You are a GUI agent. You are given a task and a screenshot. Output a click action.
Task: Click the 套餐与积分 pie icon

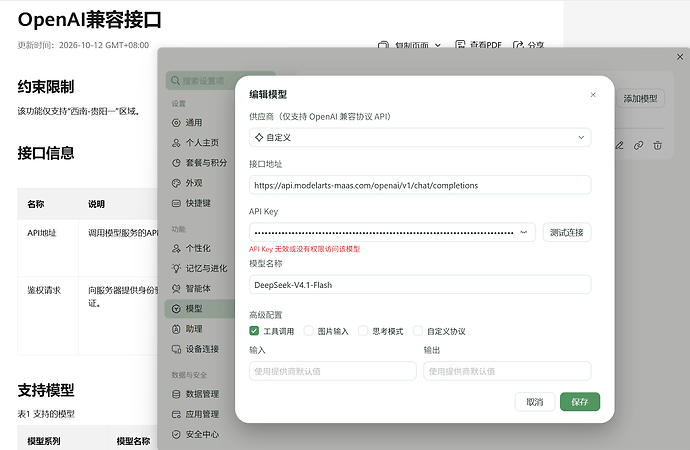pyautogui.click(x=176, y=163)
